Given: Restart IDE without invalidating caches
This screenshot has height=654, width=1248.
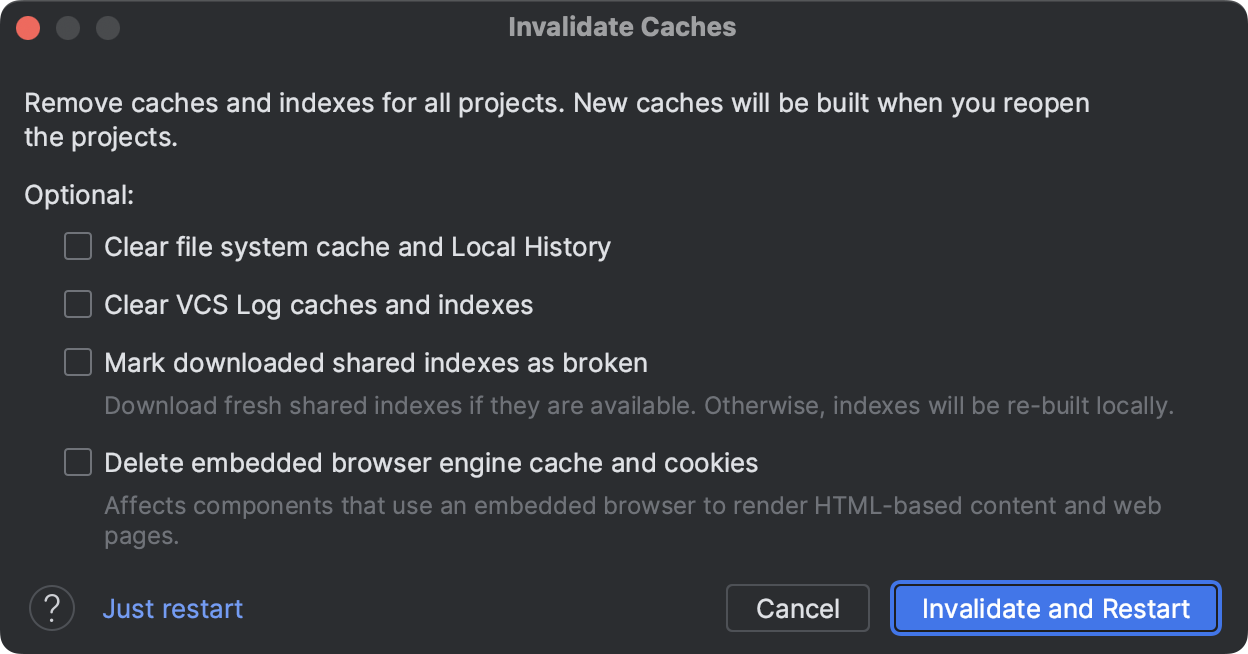Looking at the screenshot, I should 172,608.
